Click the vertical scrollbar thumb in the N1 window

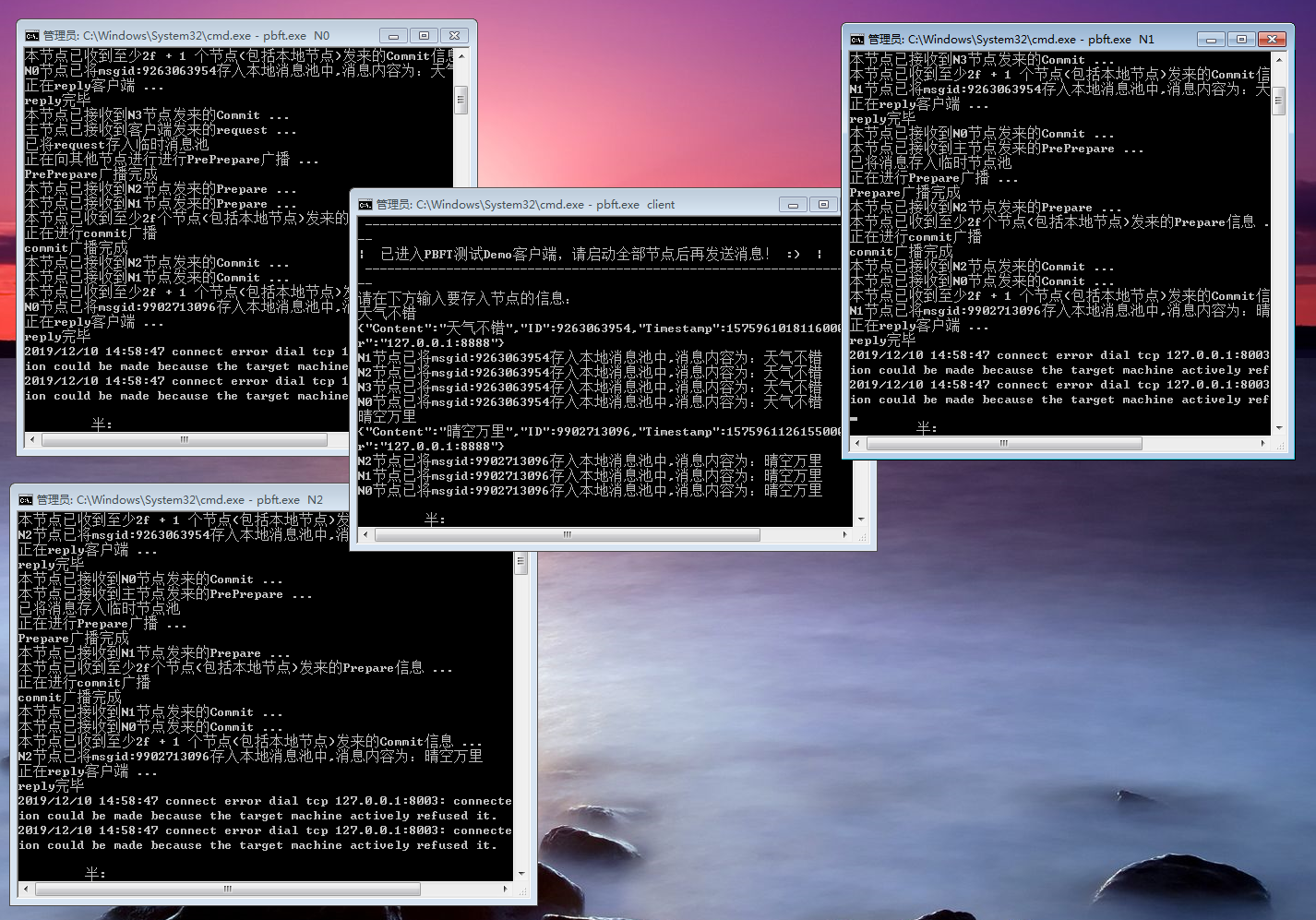[x=1278, y=102]
